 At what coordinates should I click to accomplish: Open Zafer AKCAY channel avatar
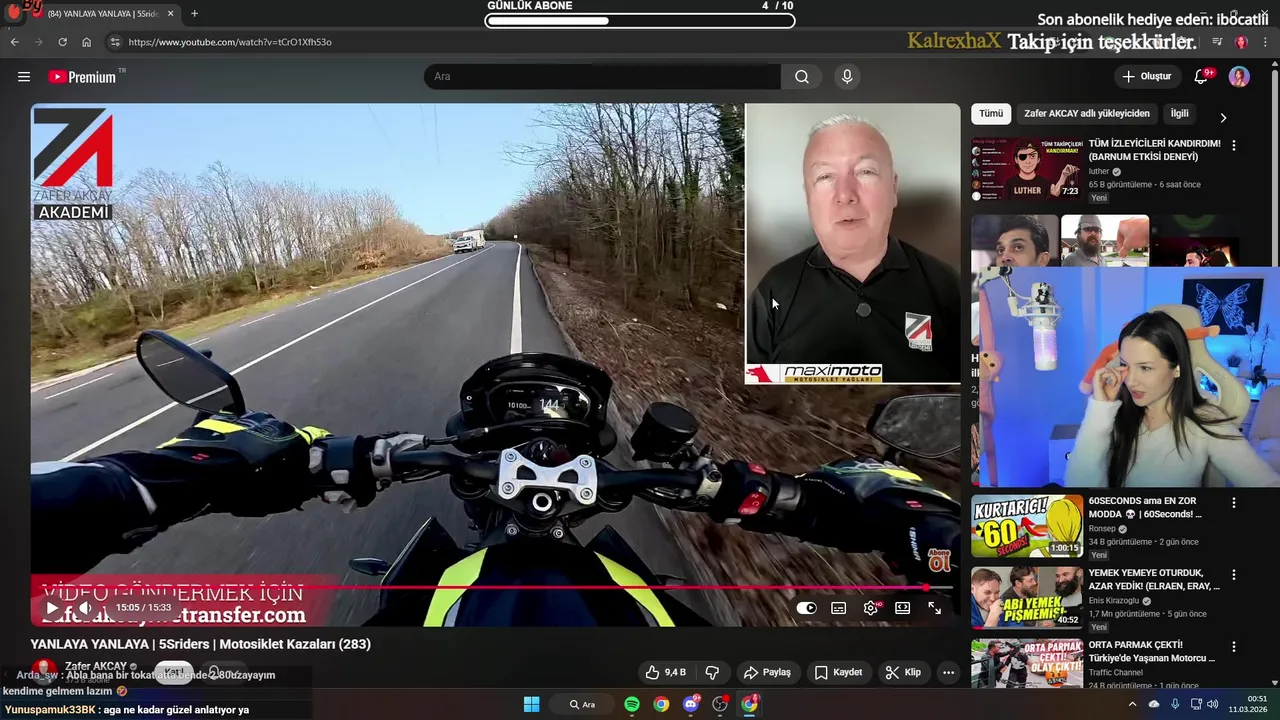click(44, 671)
